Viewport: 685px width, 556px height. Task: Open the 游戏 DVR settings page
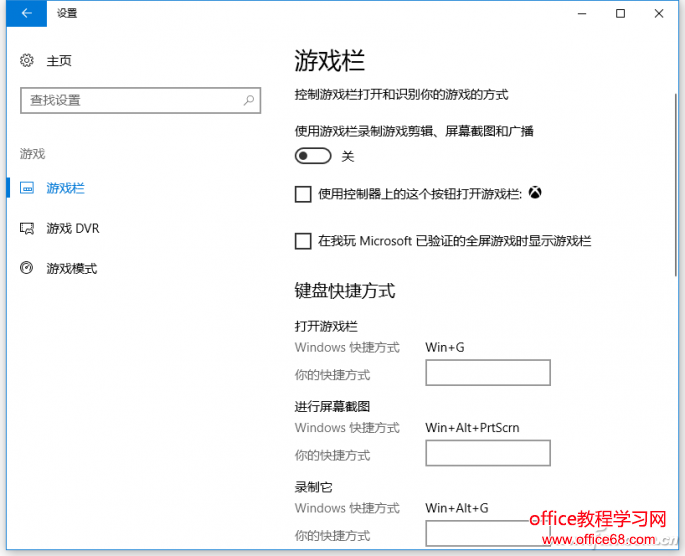click(x=73, y=228)
